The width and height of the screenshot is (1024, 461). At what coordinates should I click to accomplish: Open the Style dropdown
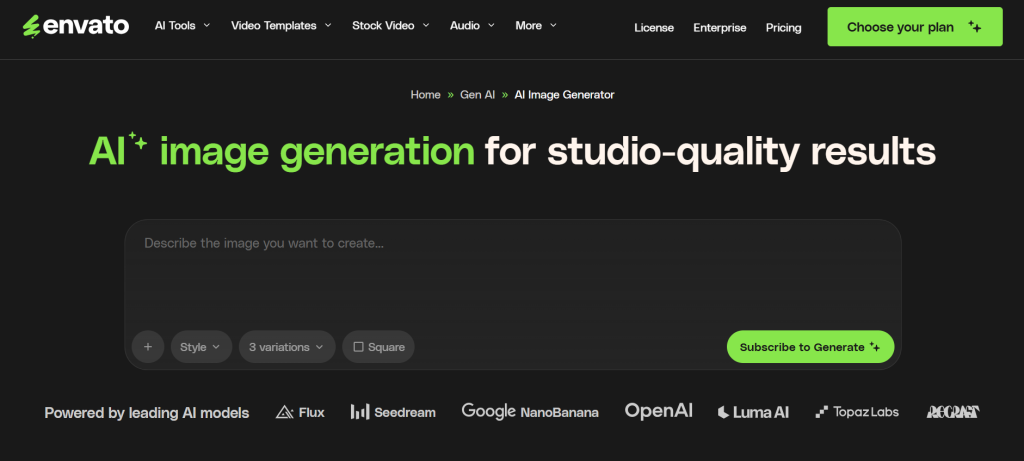pyautogui.click(x=201, y=347)
